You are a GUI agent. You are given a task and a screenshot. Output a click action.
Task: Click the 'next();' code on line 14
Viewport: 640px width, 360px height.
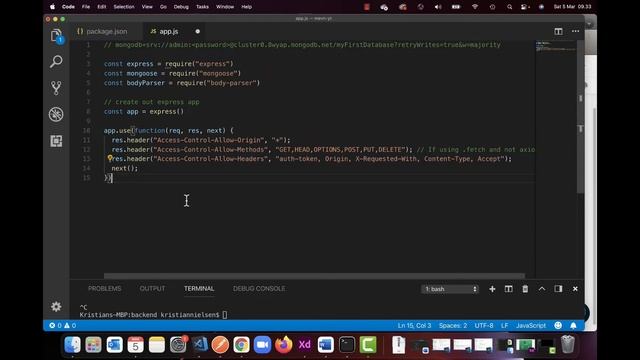125,168
